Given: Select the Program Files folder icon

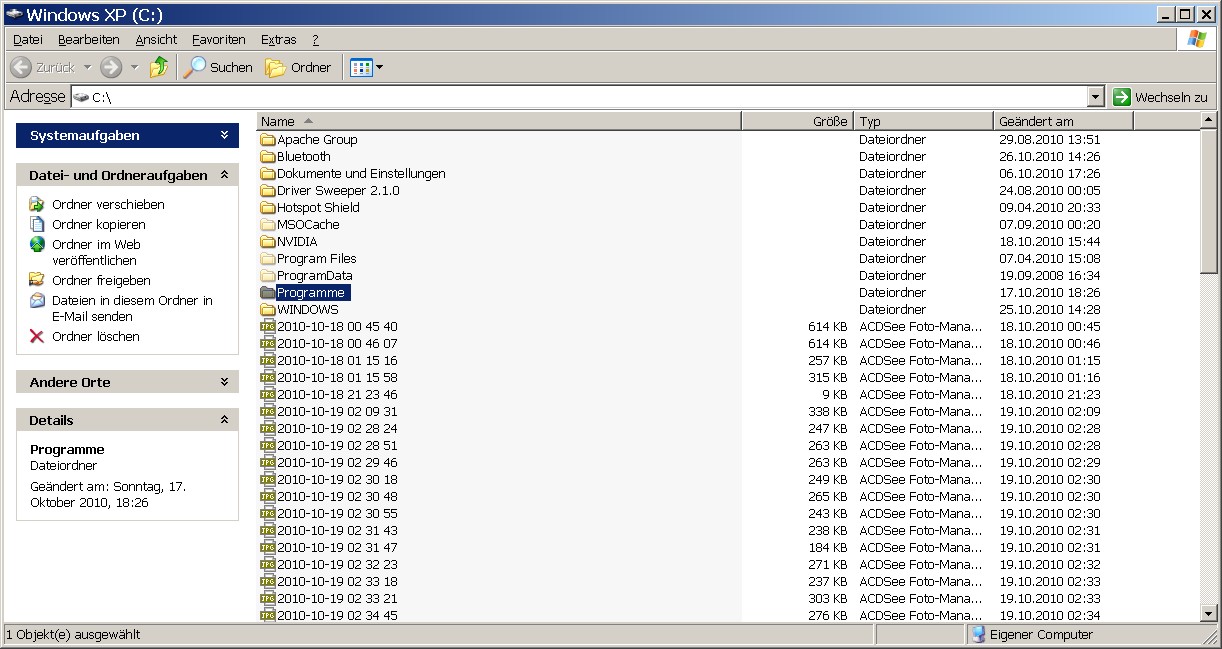Looking at the screenshot, I should 267,259.
